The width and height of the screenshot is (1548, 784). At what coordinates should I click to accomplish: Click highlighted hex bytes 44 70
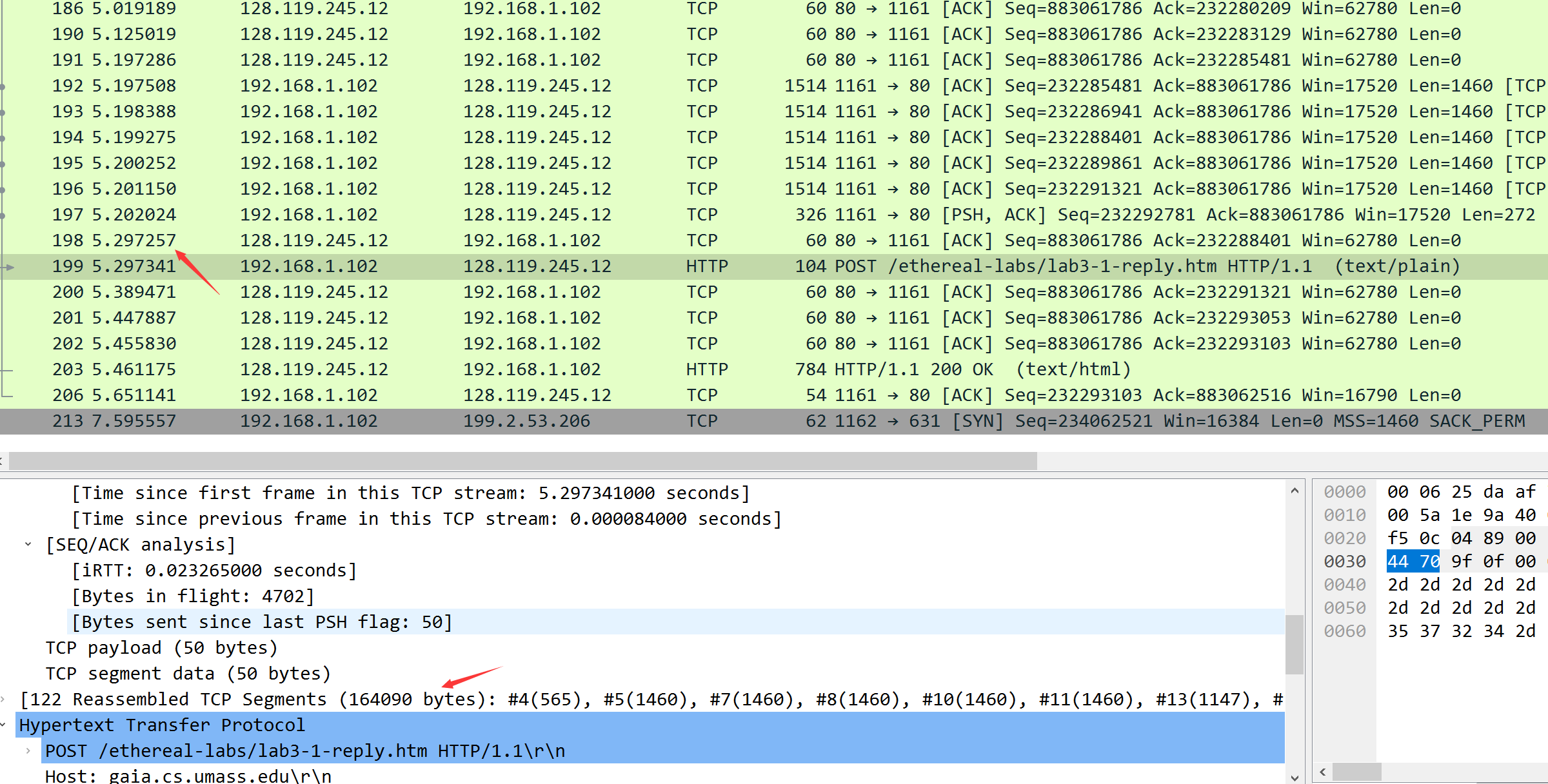(1413, 562)
